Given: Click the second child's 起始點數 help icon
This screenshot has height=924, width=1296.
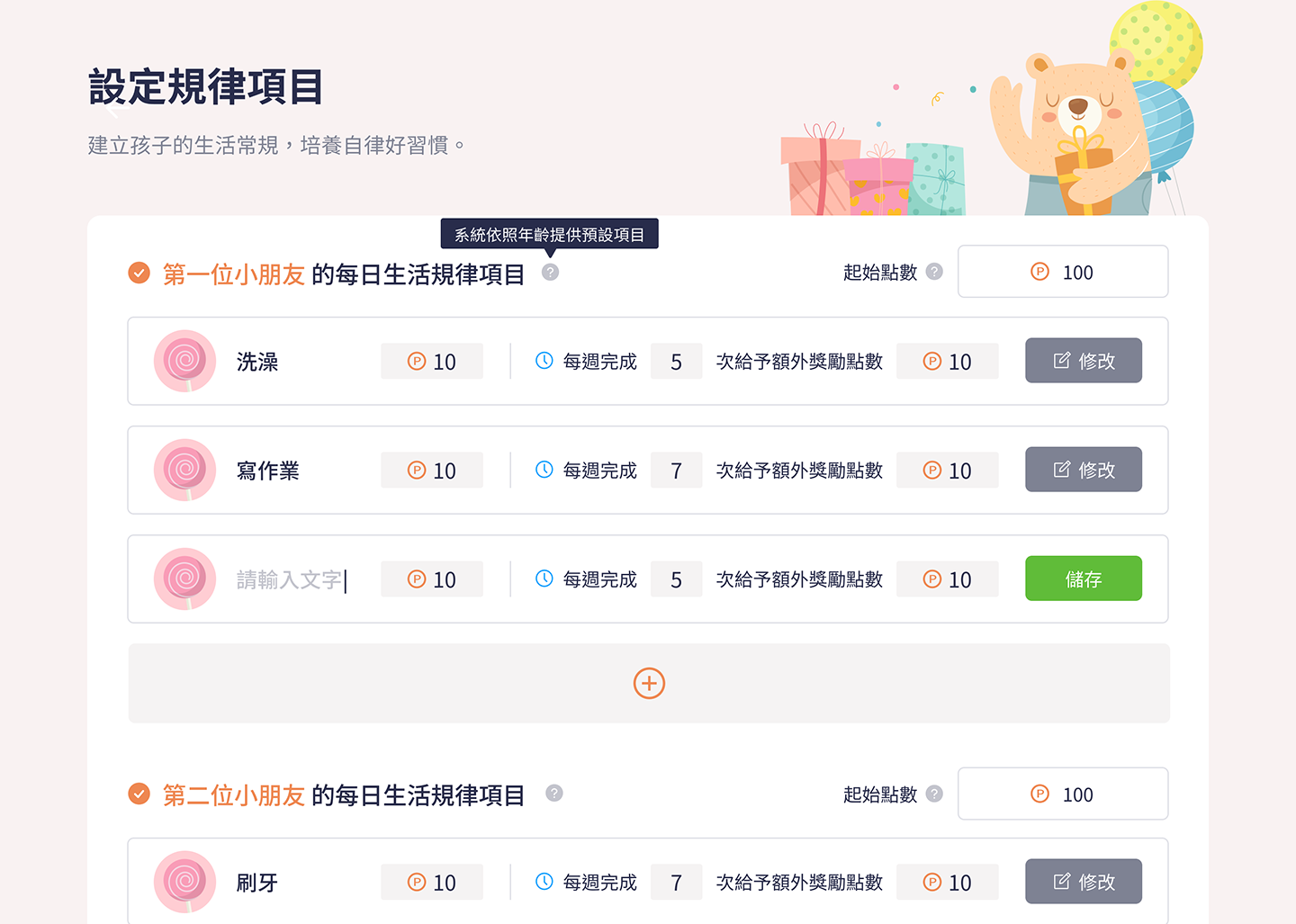Looking at the screenshot, I should coord(934,794).
